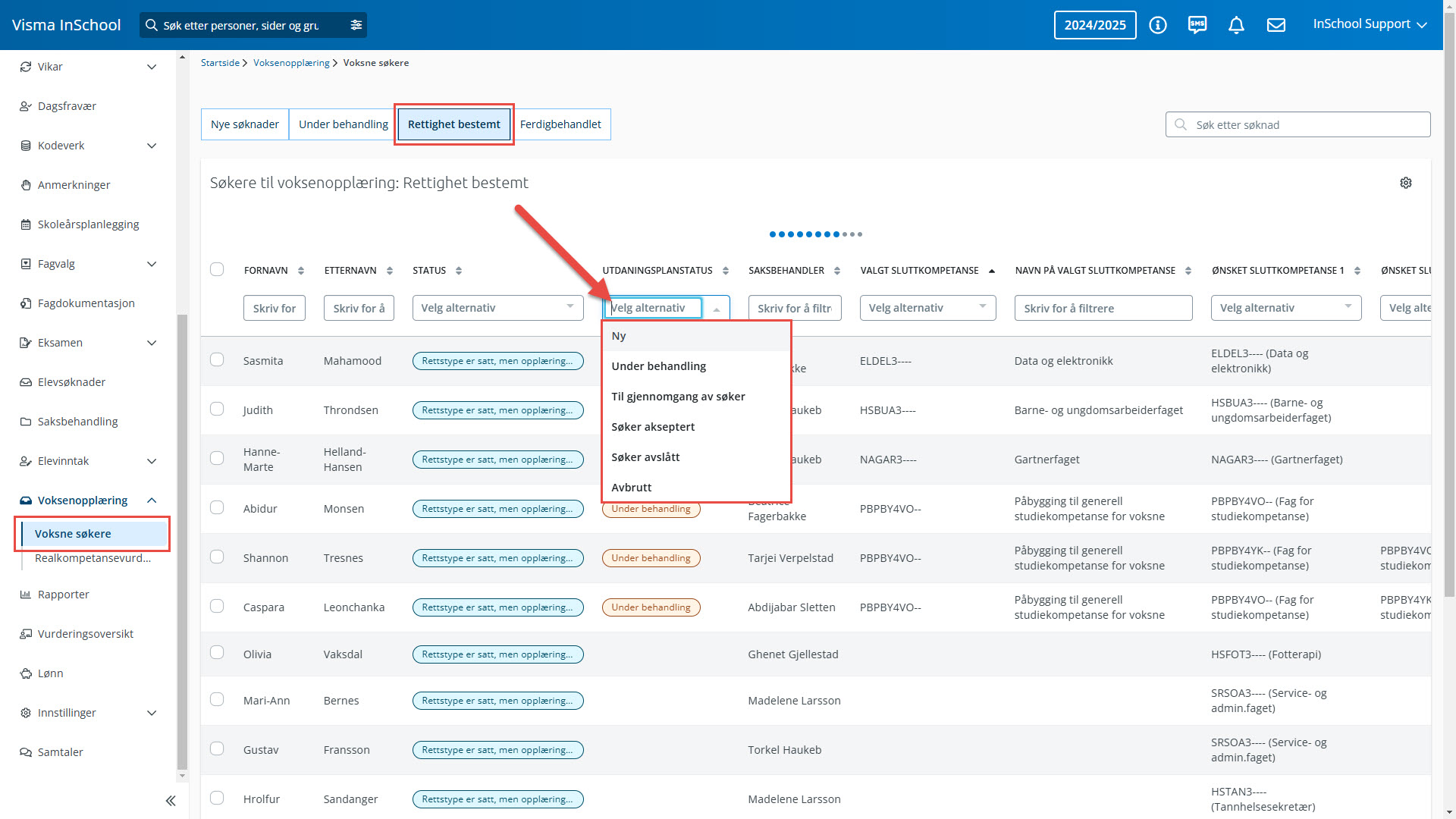Click the Dagsfravær sidebar icon

tap(26, 106)
